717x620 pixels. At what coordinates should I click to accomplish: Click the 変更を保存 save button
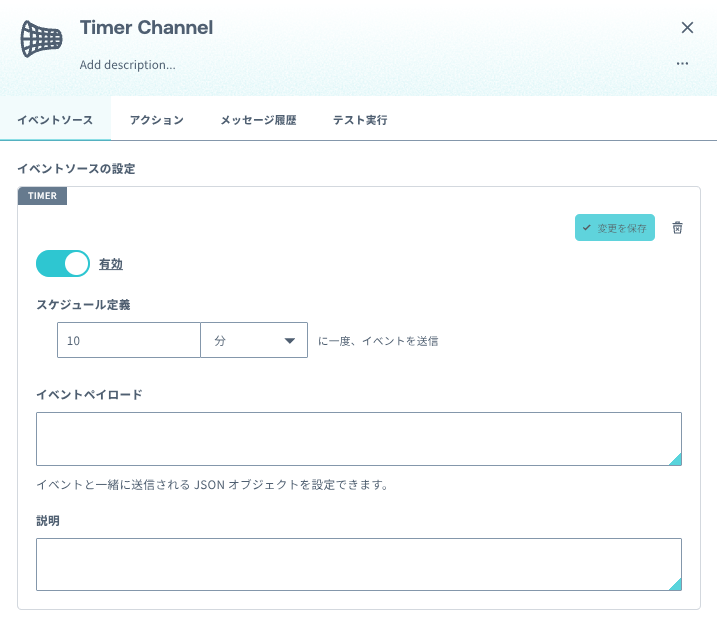tap(615, 227)
